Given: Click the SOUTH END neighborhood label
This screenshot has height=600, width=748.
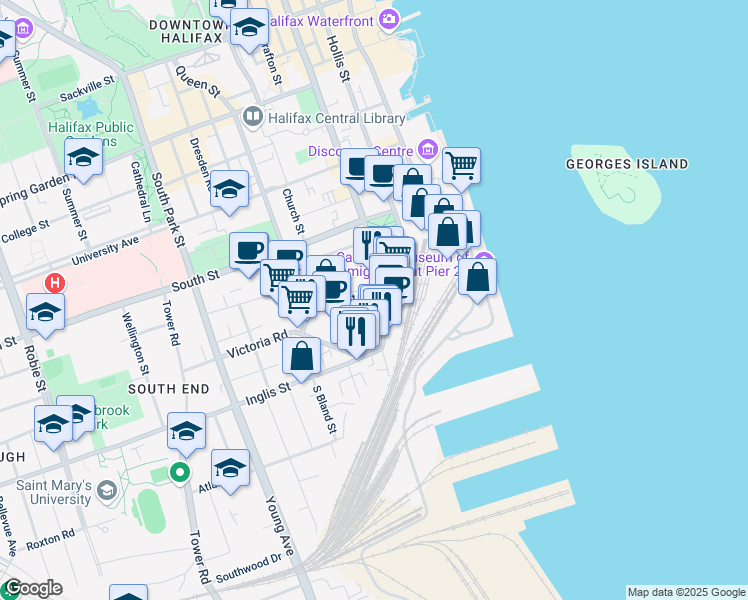Looking at the screenshot, I should coord(169,389).
